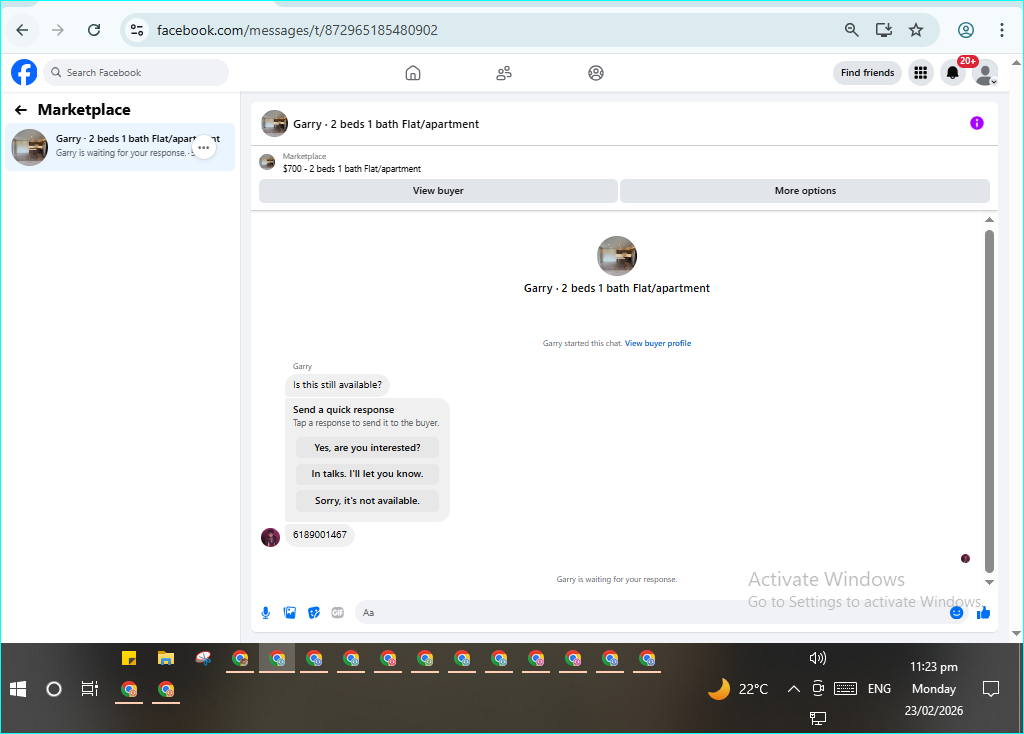The width and height of the screenshot is (1024, 734).
Task: Open the GIF picker icon
Action: [x=338, y=613]
